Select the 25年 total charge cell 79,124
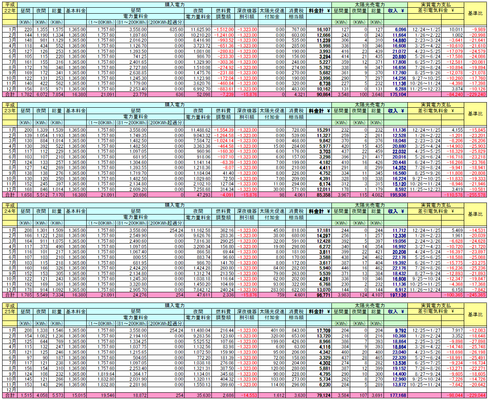Screen dimensions: 489x400 (319, 396)
